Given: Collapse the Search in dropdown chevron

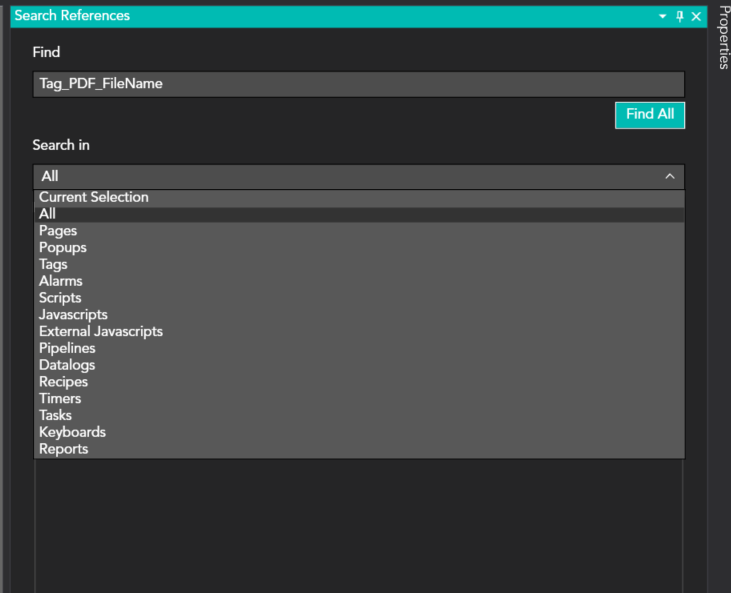Looking at the screenshot, I should point(669,177).
